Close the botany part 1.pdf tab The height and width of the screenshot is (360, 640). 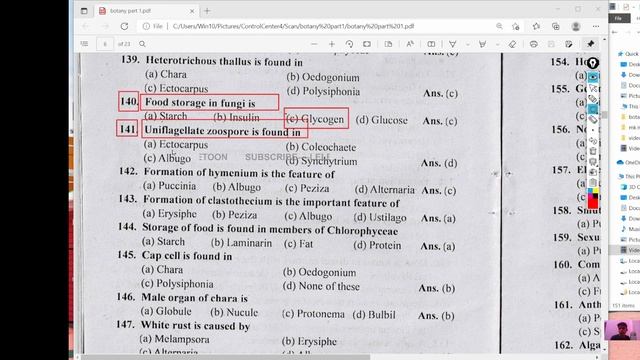pyautogui.click(x=192, y=11)
